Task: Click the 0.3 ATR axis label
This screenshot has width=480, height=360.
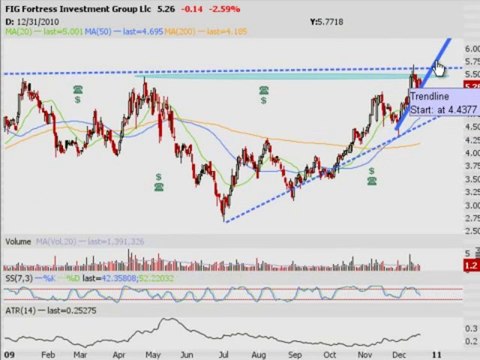Action: point(471,328)
